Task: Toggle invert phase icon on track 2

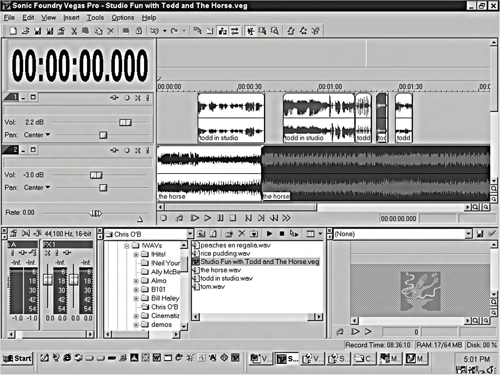Action: (138, 150)
